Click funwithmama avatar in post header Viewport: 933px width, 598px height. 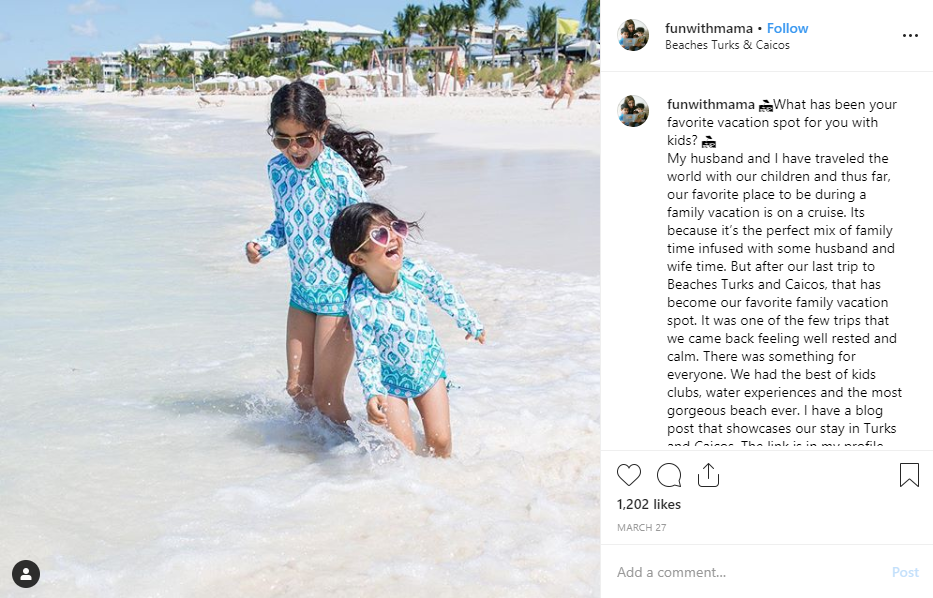[x=633, y=35]
